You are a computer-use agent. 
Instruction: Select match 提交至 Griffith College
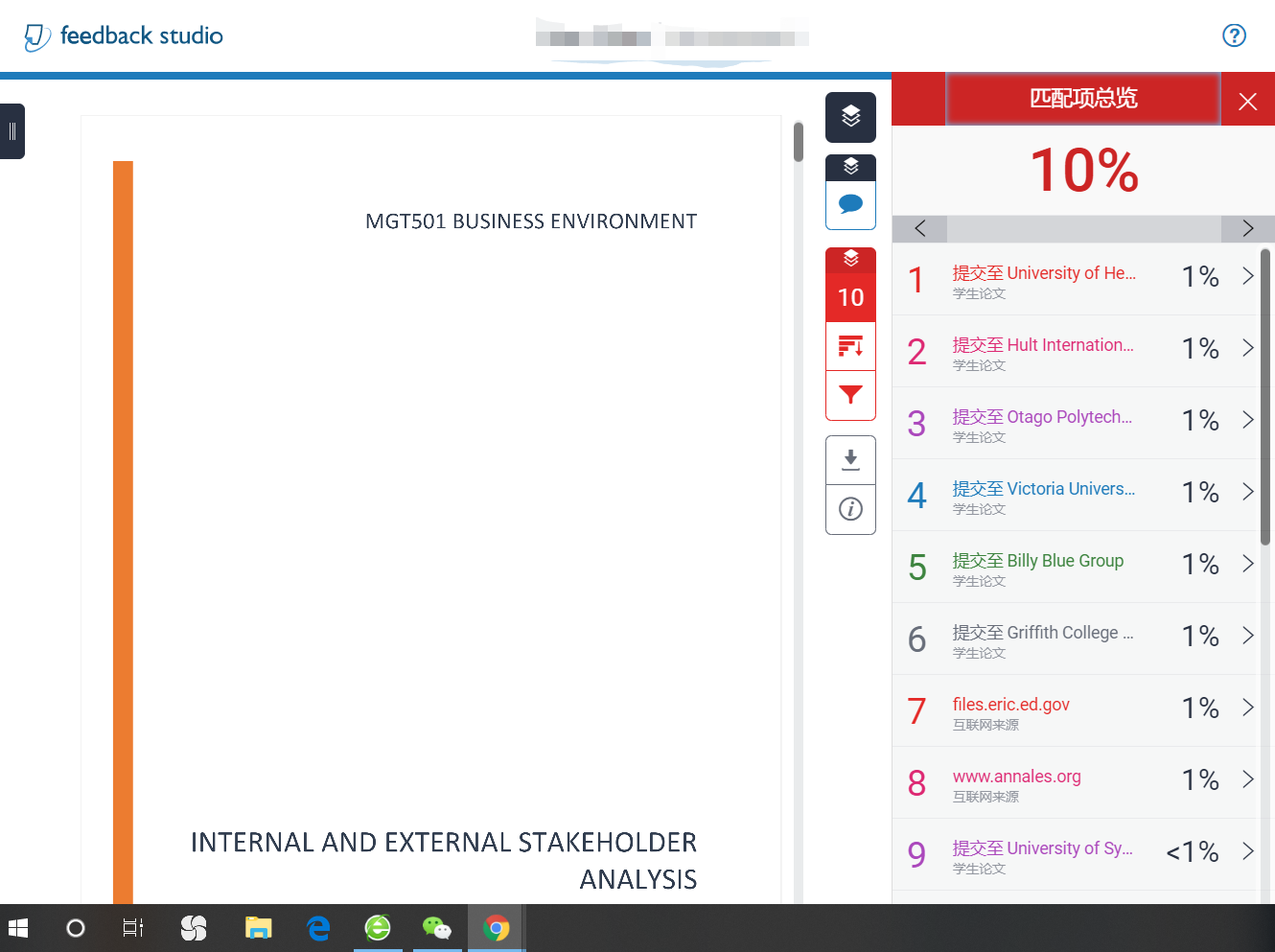1043,633
